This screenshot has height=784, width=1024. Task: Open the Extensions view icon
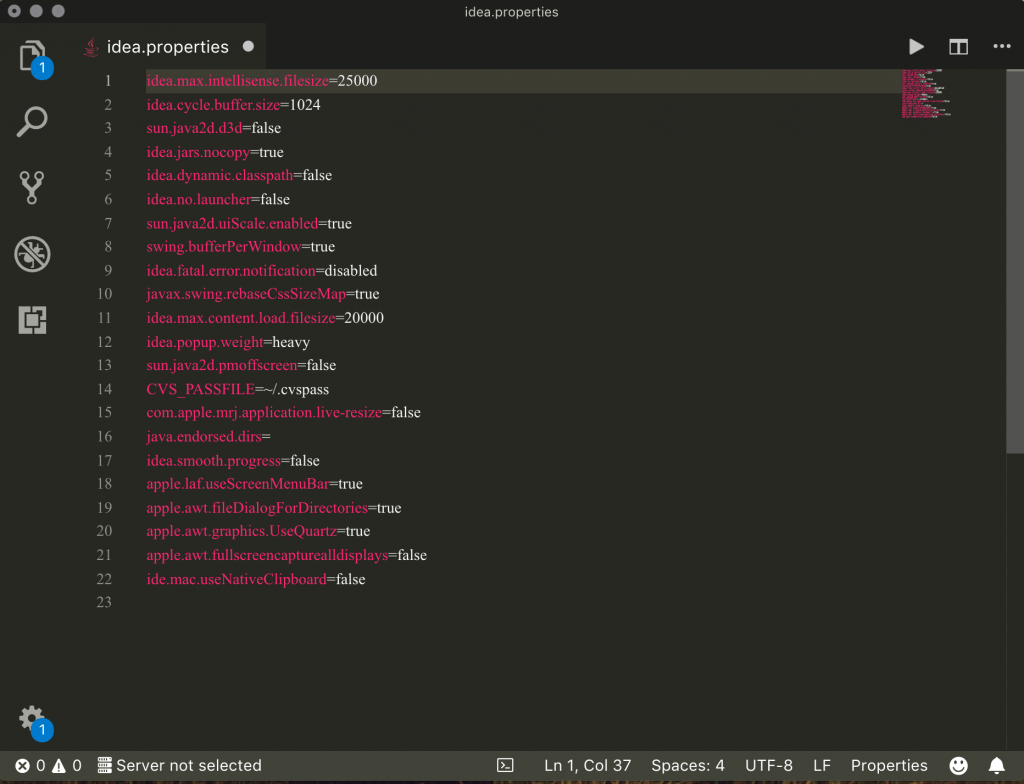click(32, 320)
